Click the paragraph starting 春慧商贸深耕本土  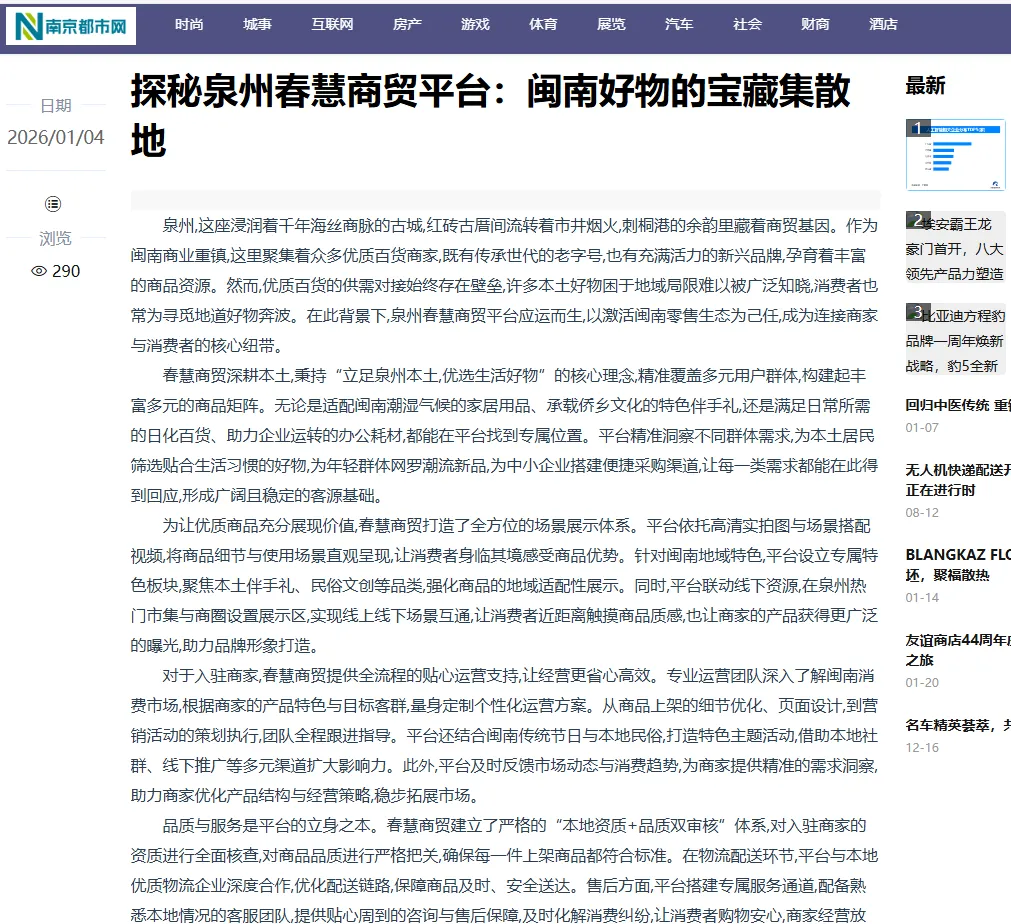[x=505, y=436]
